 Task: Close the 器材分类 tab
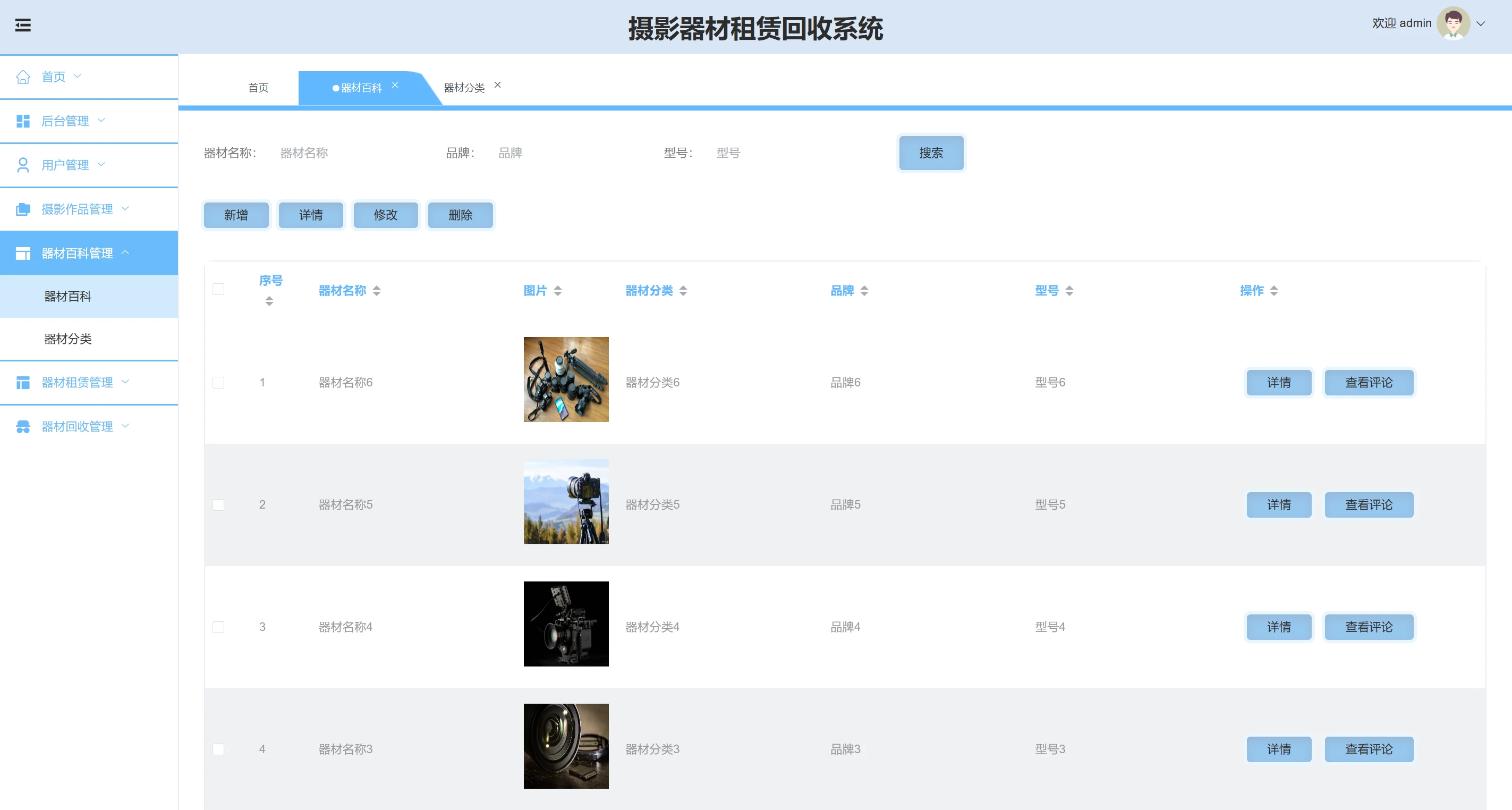pyautogui.click(x=498, y=85)
